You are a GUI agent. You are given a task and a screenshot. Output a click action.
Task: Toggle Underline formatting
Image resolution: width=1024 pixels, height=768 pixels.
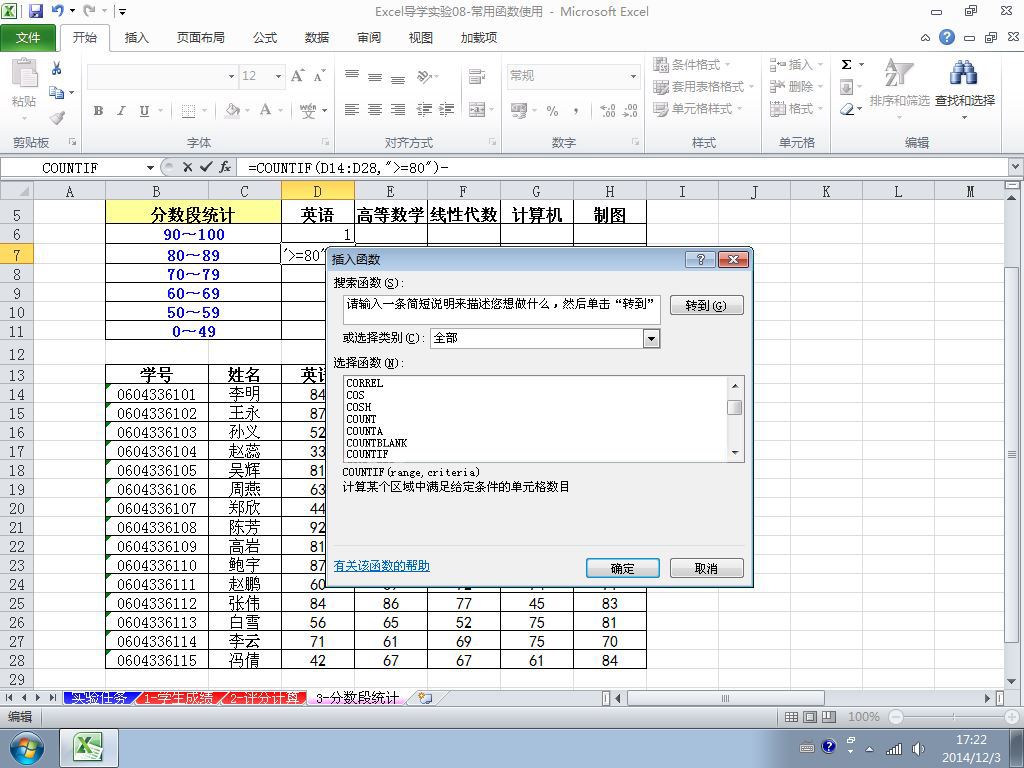point(144,111)
